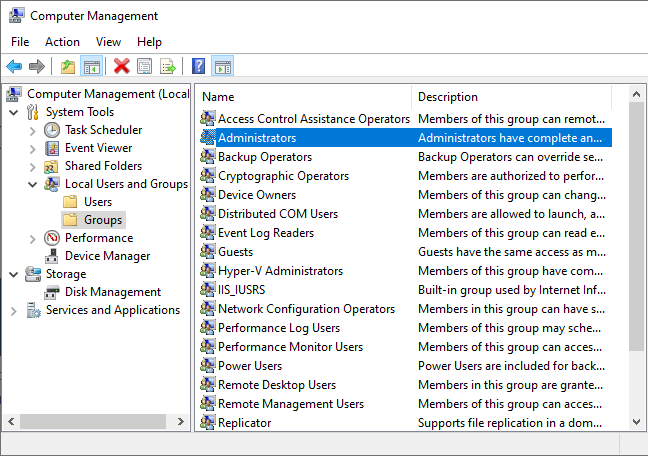Collapse the System Tools tree node
Viewport: 648px width, 456px height.
(x=14, y=112)
